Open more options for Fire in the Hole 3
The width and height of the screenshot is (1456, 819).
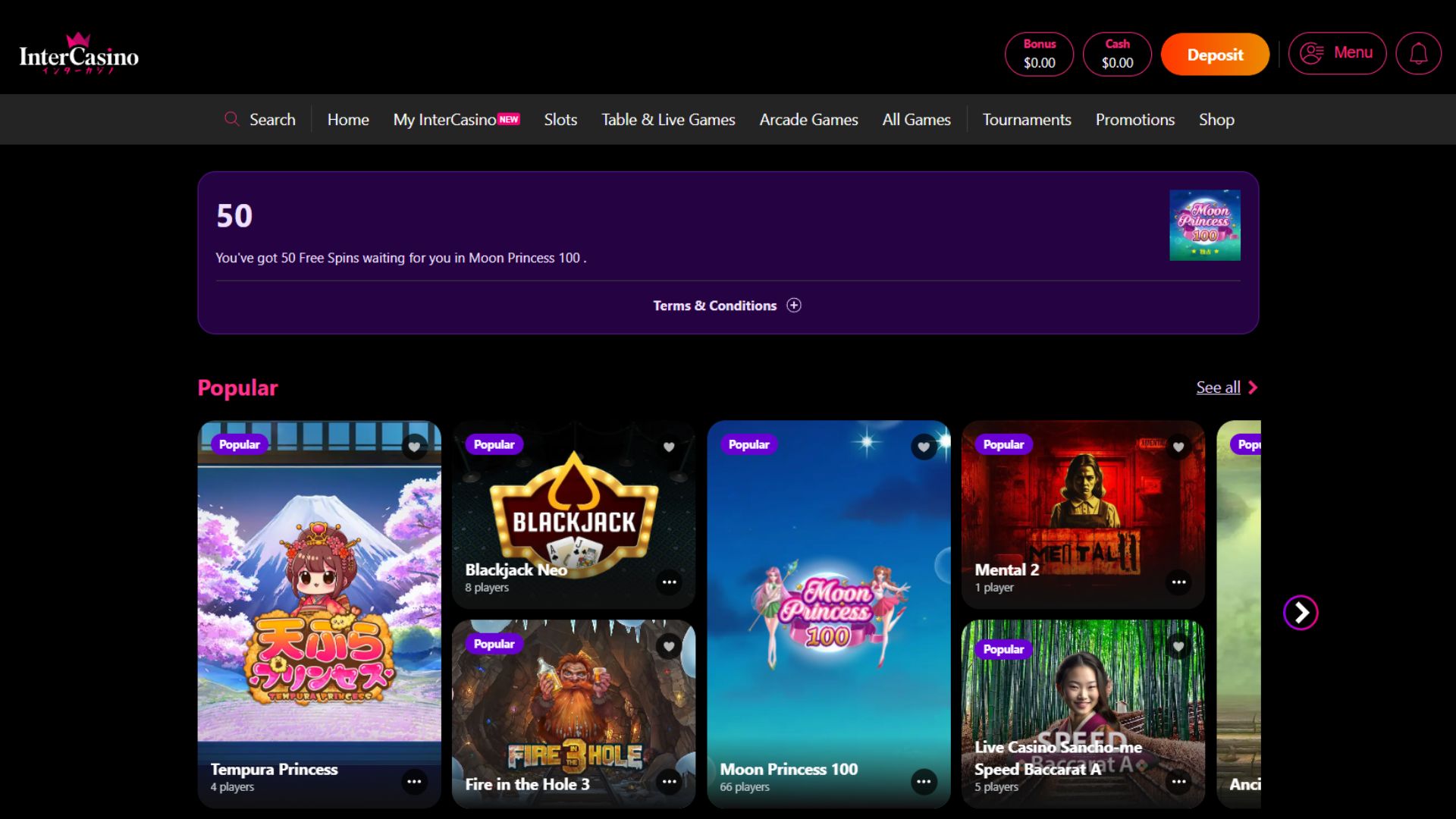669,781
